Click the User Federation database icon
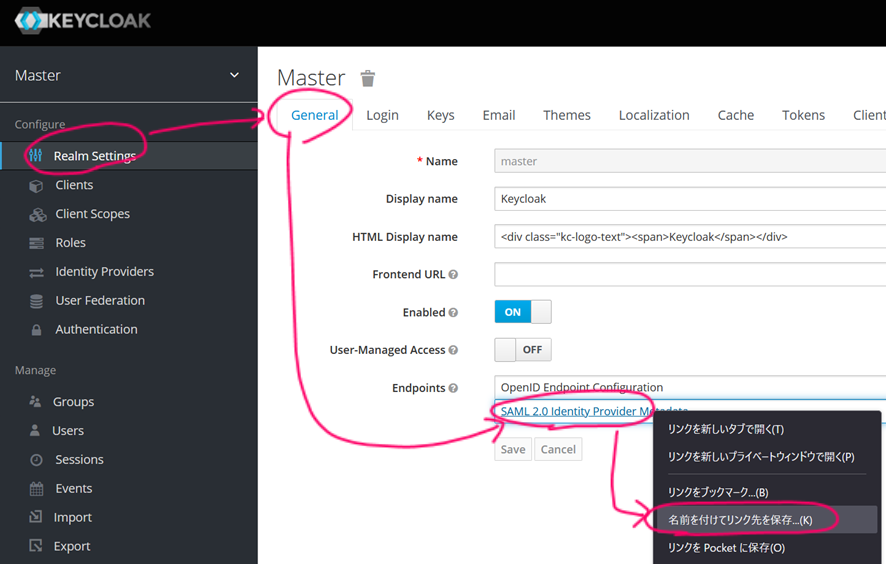The width and height of the screenshot is (886, 564). click(x=36, y=301)
